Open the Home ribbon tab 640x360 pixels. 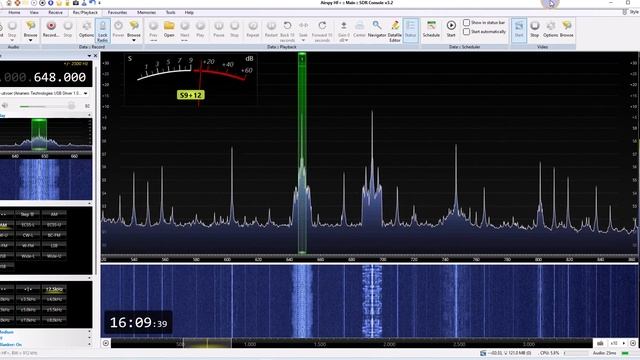click(x=14, y=13)
